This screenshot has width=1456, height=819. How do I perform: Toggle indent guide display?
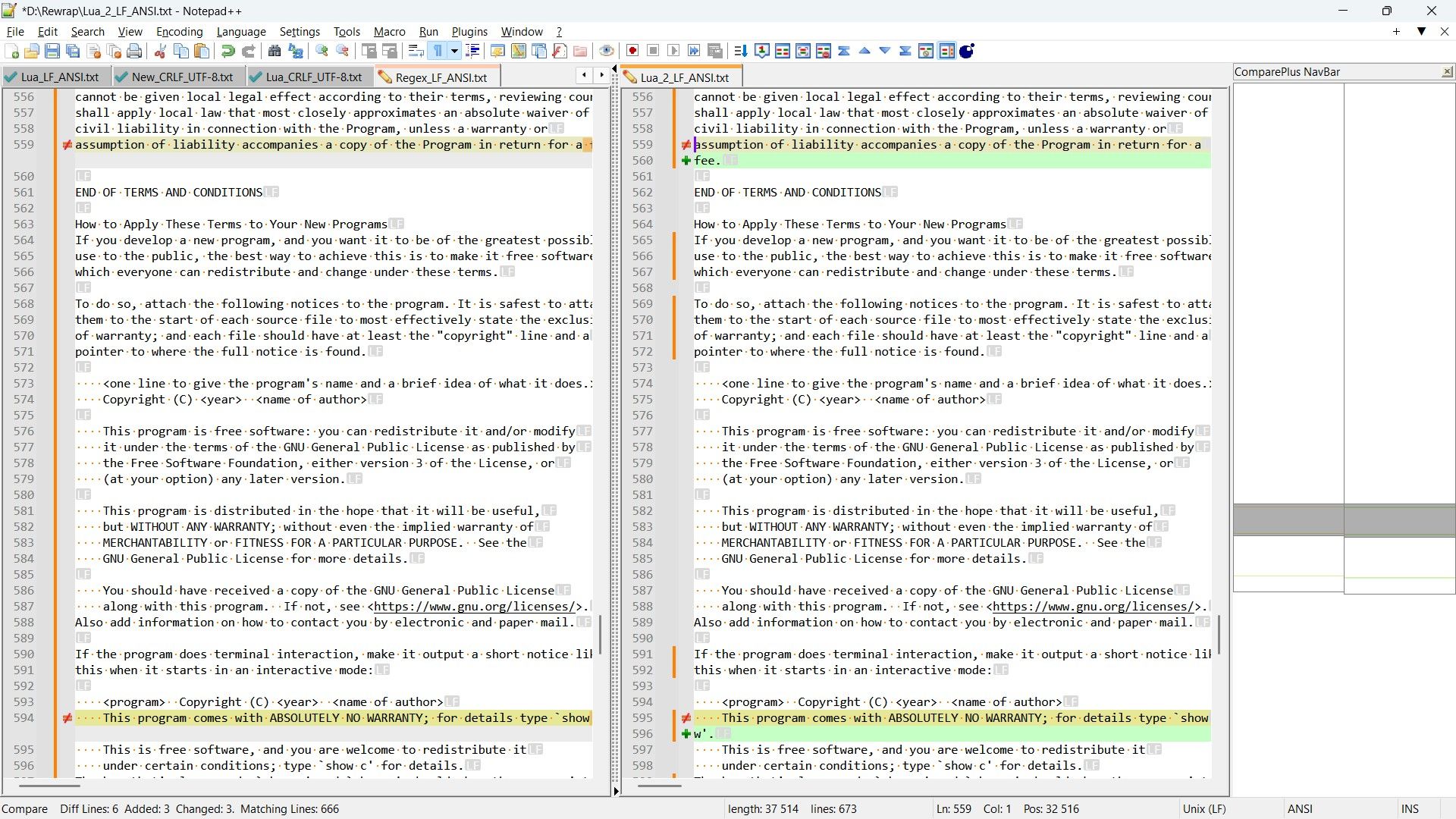[x=472, y=51]
